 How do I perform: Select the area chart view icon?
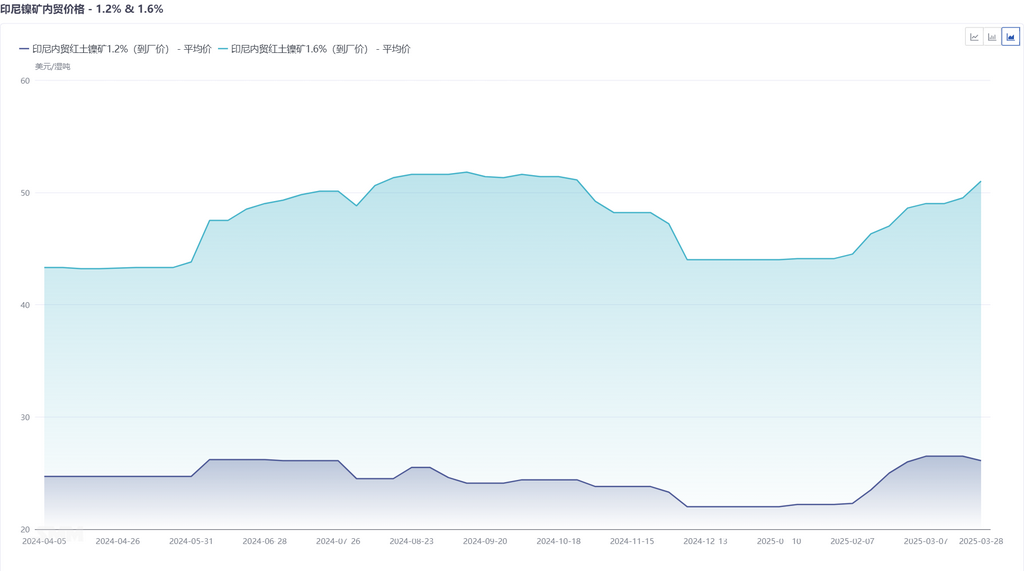[1010, 37]
